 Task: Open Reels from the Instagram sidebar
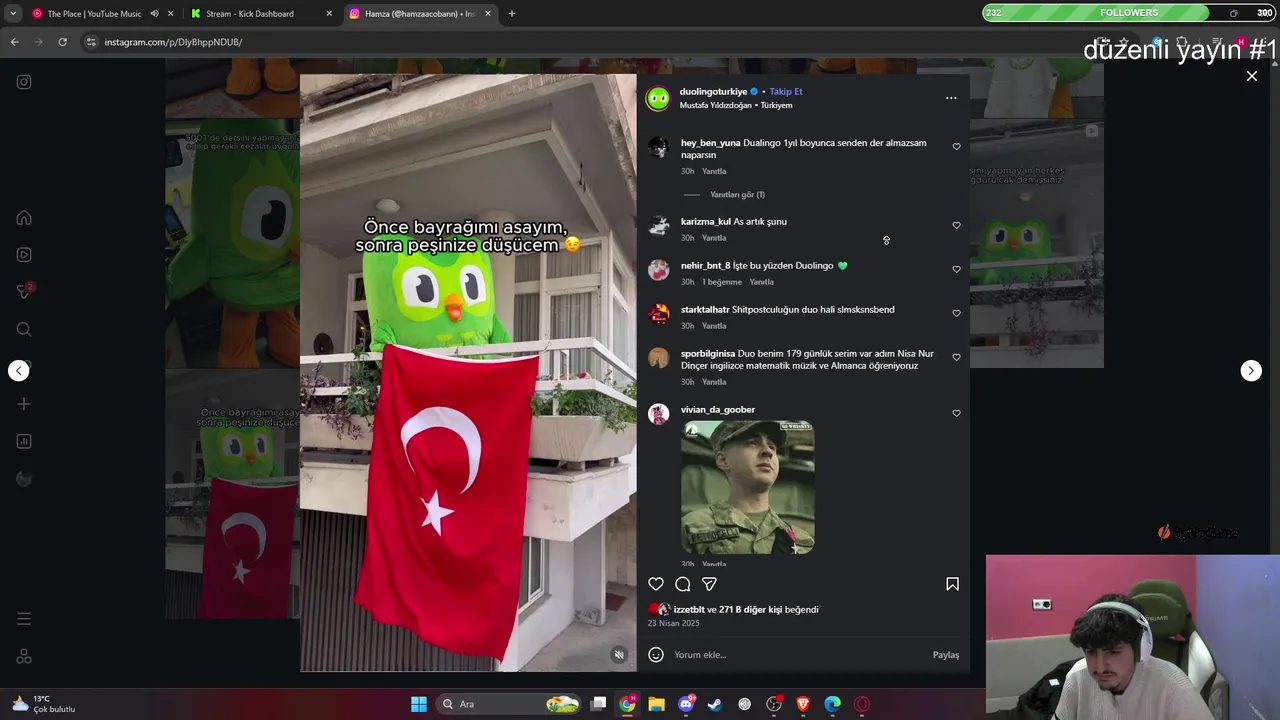(24, 254)
